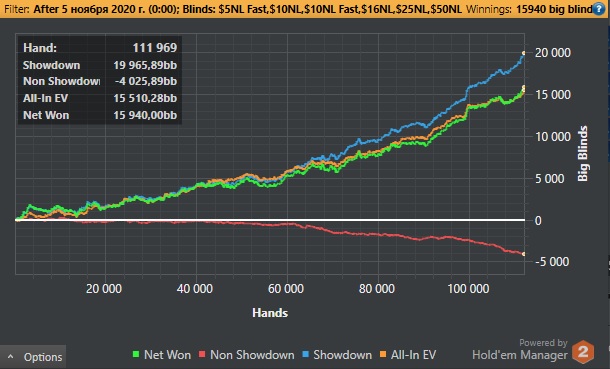610x369 pixels.
Task: Click the blue help question mark icon
Action: point(600,9)
